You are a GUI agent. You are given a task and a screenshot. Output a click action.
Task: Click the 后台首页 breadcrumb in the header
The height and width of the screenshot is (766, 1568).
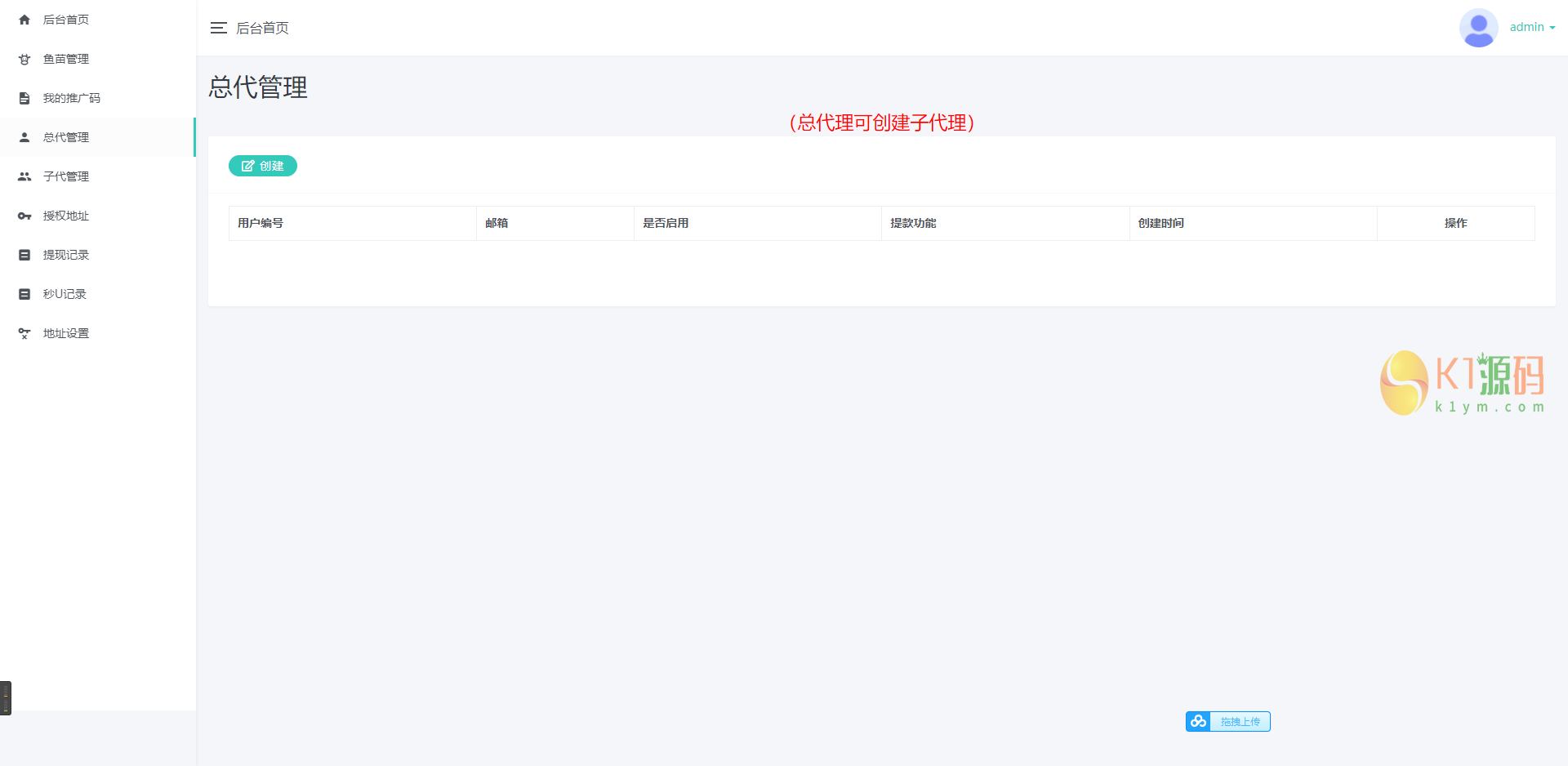(x=262, y=28)
